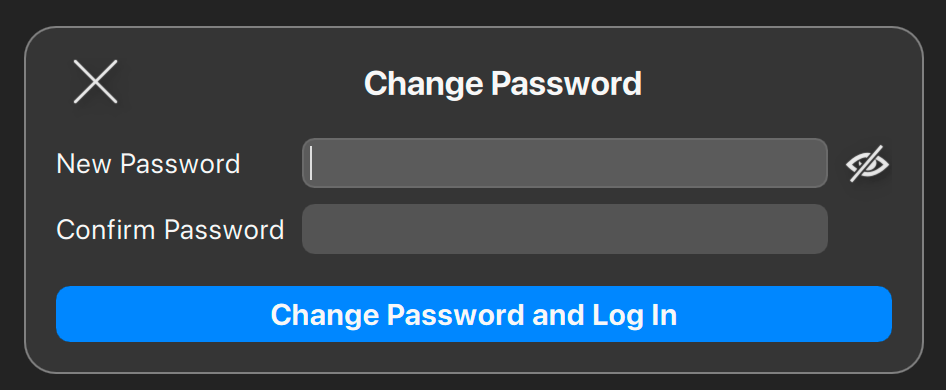
Task: Click Change Password and Log In button
Action: 474,314
